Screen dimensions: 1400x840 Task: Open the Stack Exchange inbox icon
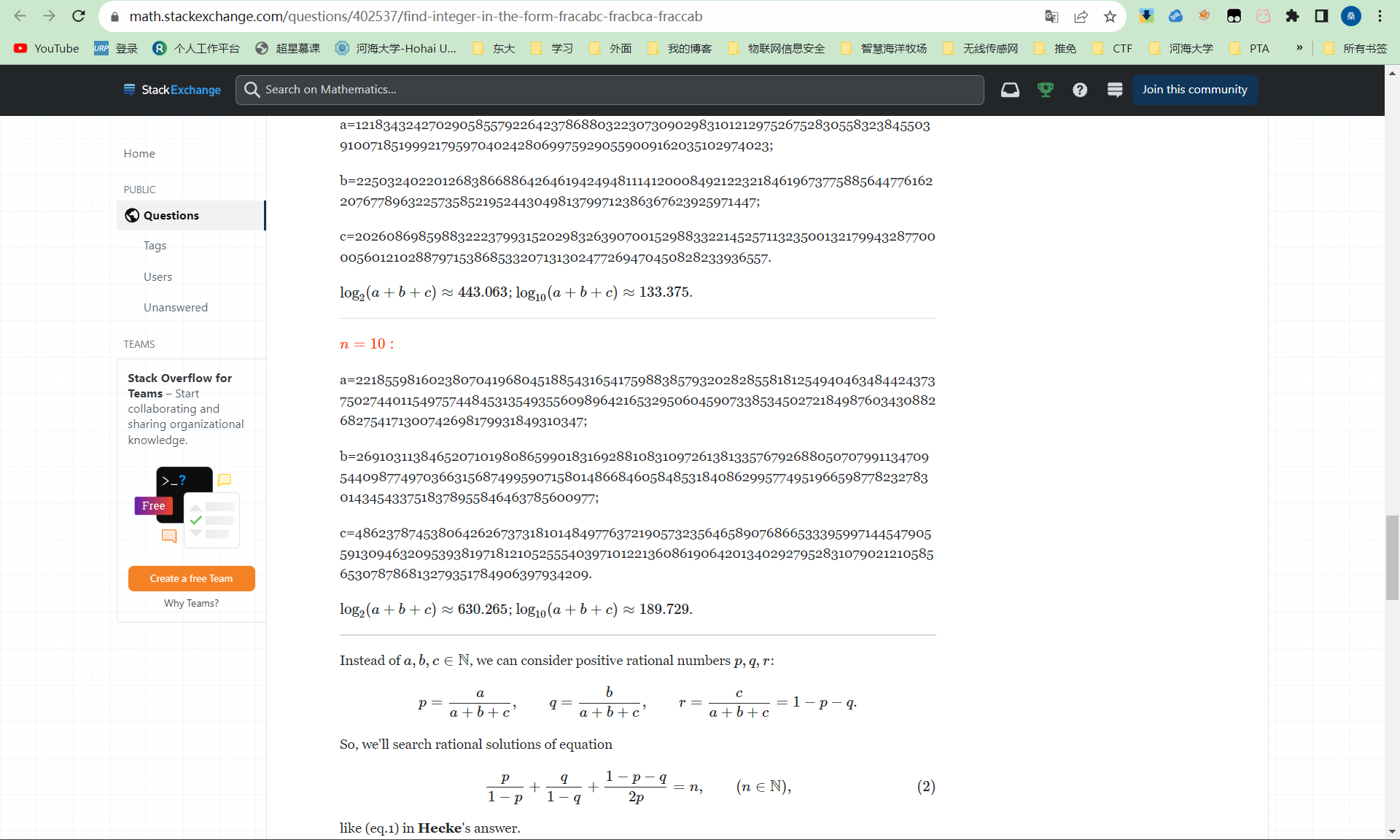point(1010,90)
